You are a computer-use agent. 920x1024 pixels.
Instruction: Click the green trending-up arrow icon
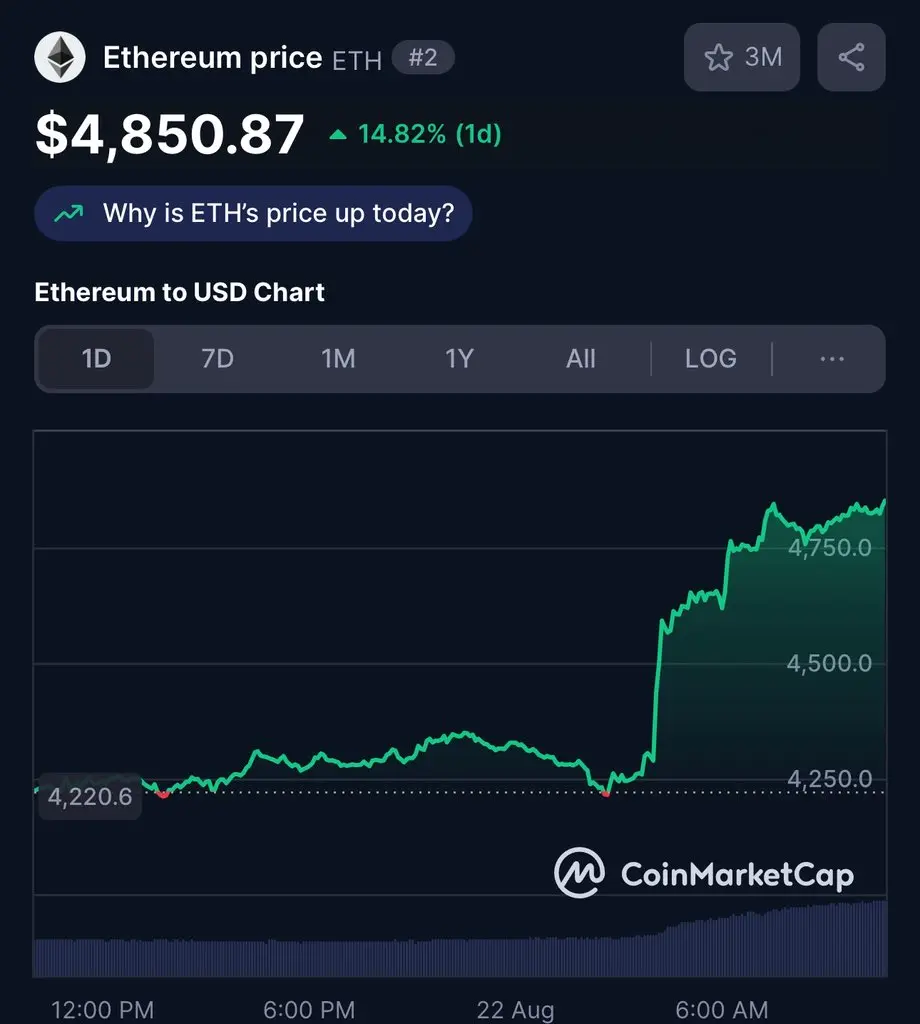(x=69, y=214)
